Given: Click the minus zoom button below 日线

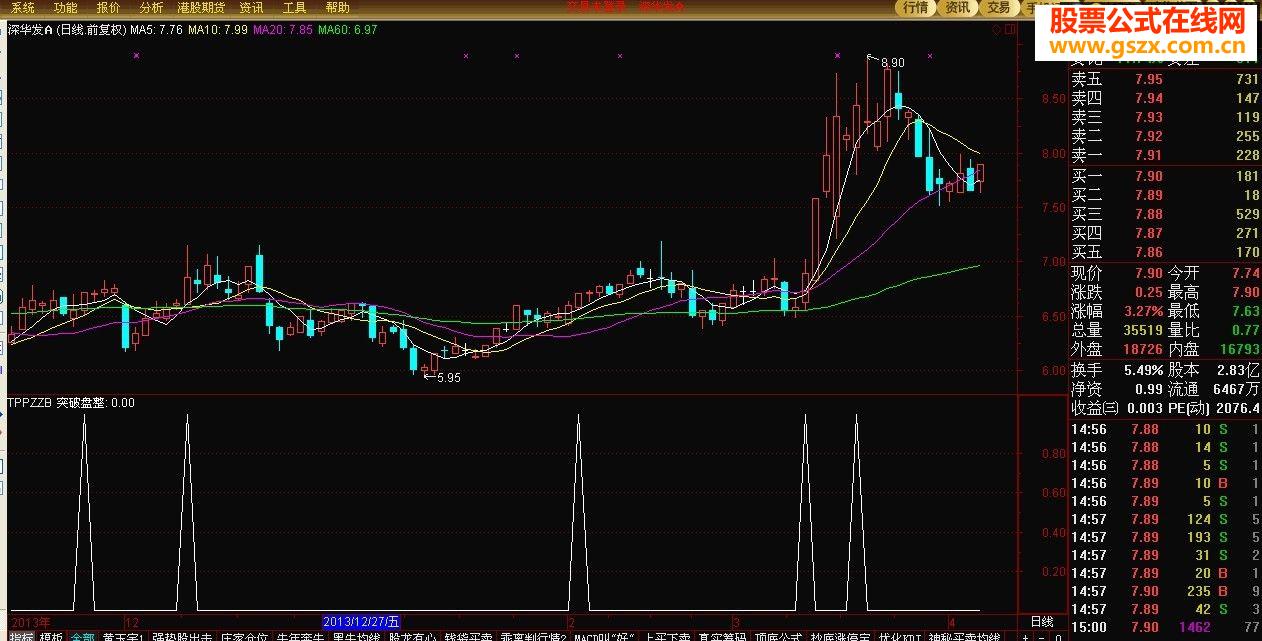Looking at the screenshot, I should tap(1041, 636).
